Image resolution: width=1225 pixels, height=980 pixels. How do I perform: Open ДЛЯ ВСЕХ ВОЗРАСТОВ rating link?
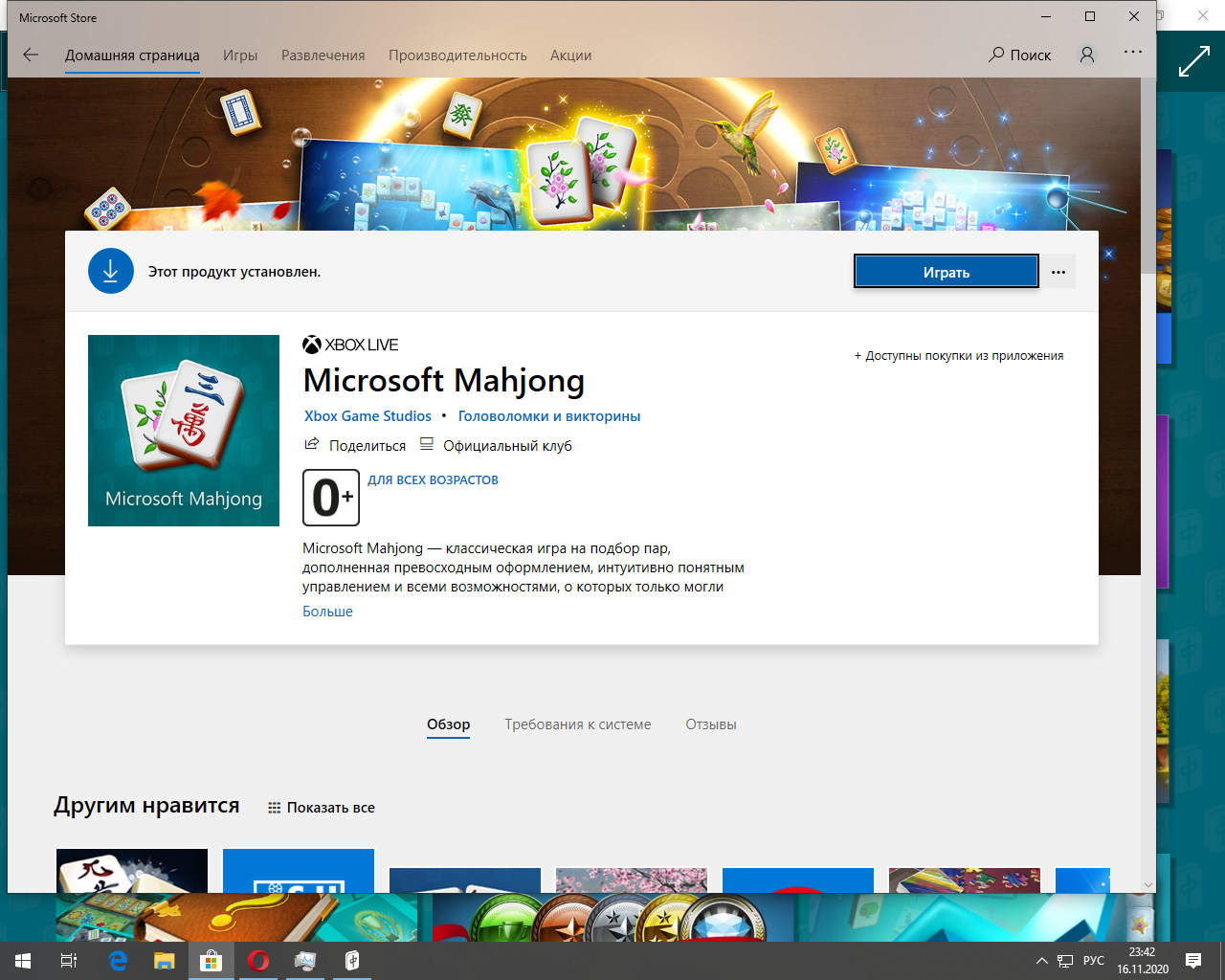click(x=433, y=480)
